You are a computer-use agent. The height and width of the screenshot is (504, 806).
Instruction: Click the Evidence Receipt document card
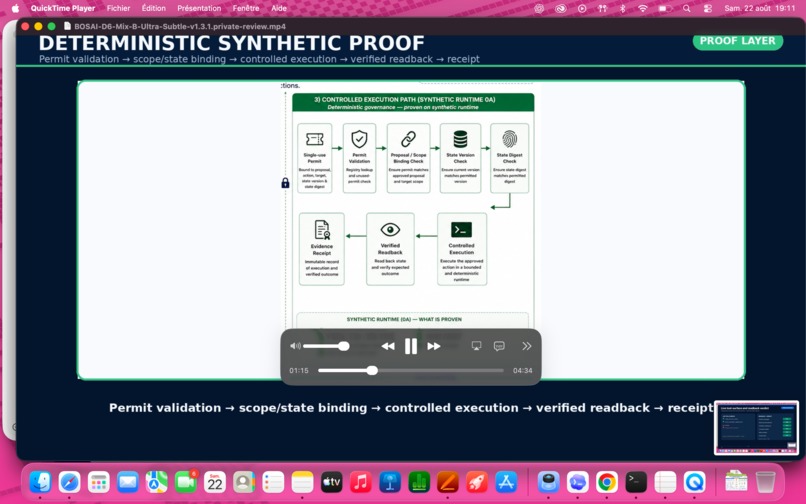click(x=322, y=249)
